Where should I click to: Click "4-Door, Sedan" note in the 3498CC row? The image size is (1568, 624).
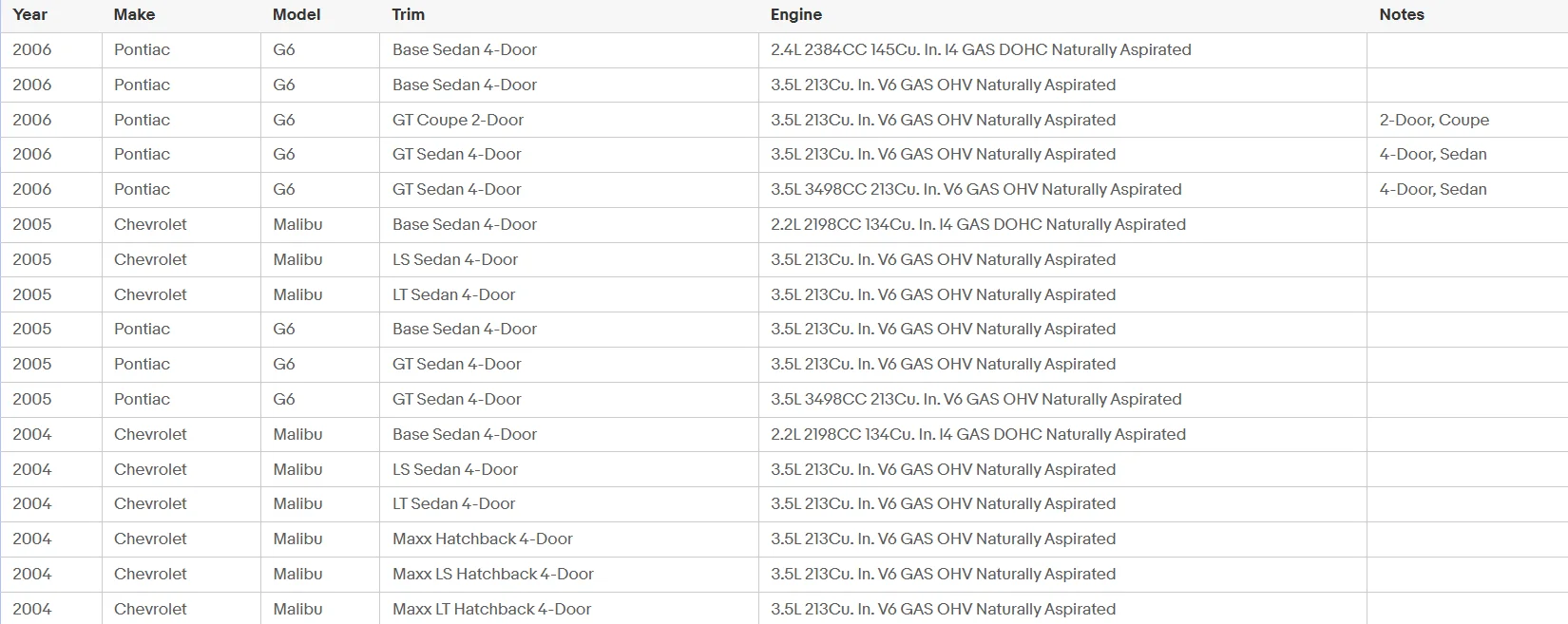point(1433,189)
